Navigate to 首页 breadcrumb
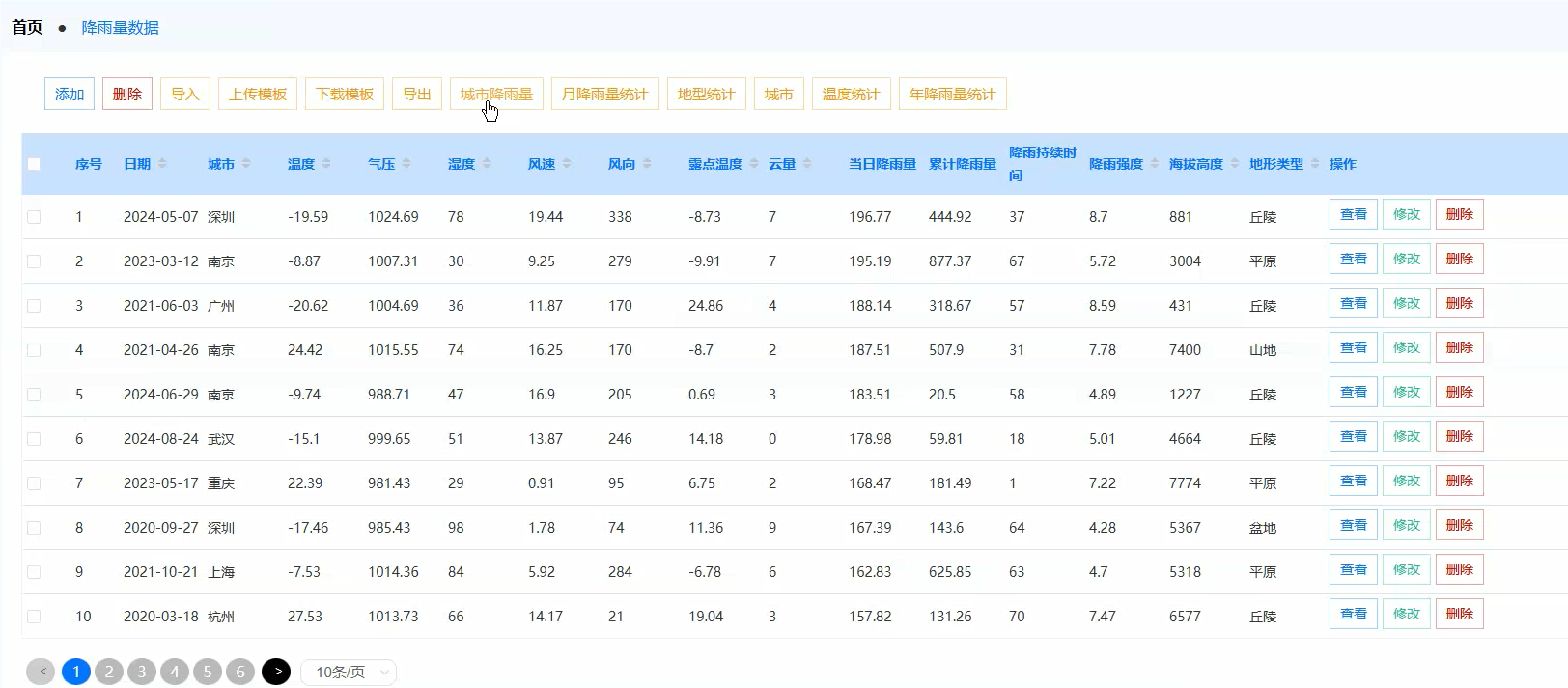 tap(27, 27)
